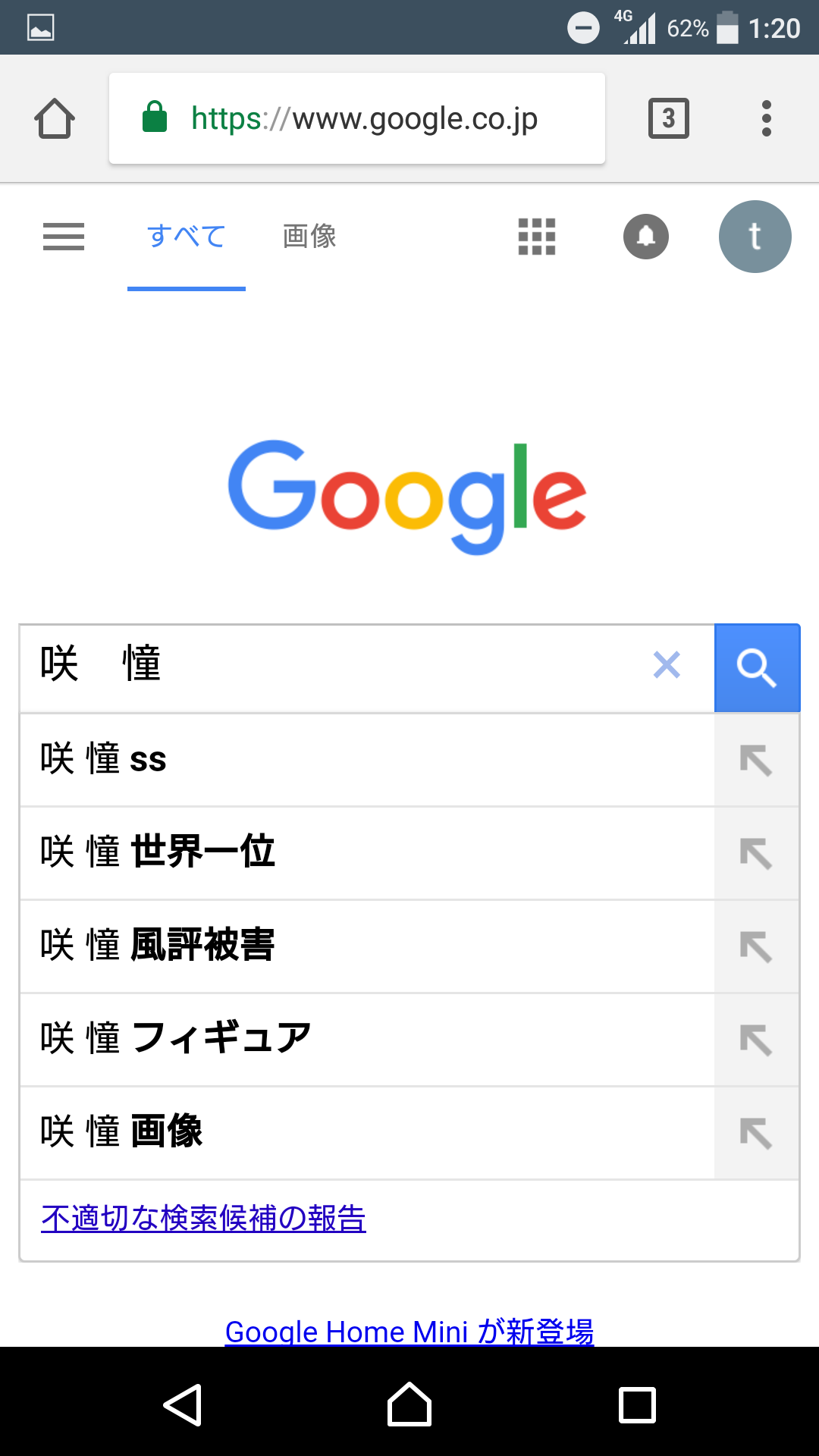The image size is (819, 1456).
Task: Open the Google apps grid
Action: (x=536, y=237)
